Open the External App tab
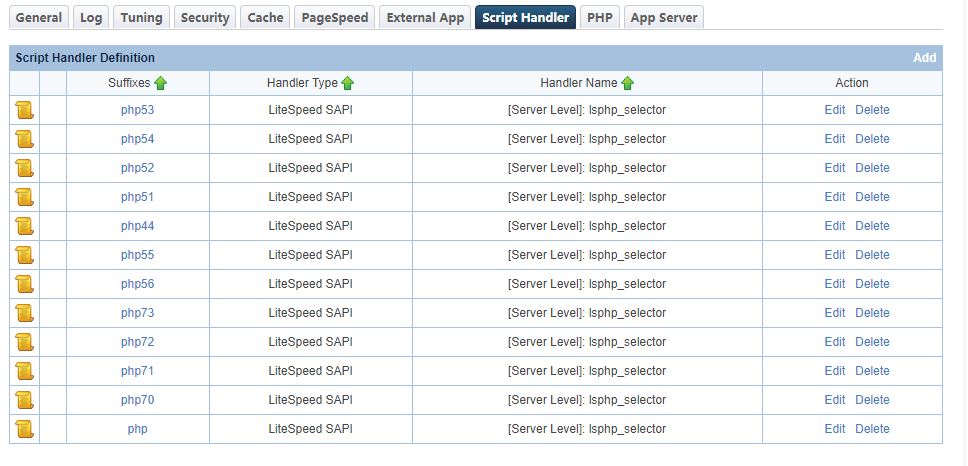This screenshot has width=968, height=466. [x=425, y=17]
